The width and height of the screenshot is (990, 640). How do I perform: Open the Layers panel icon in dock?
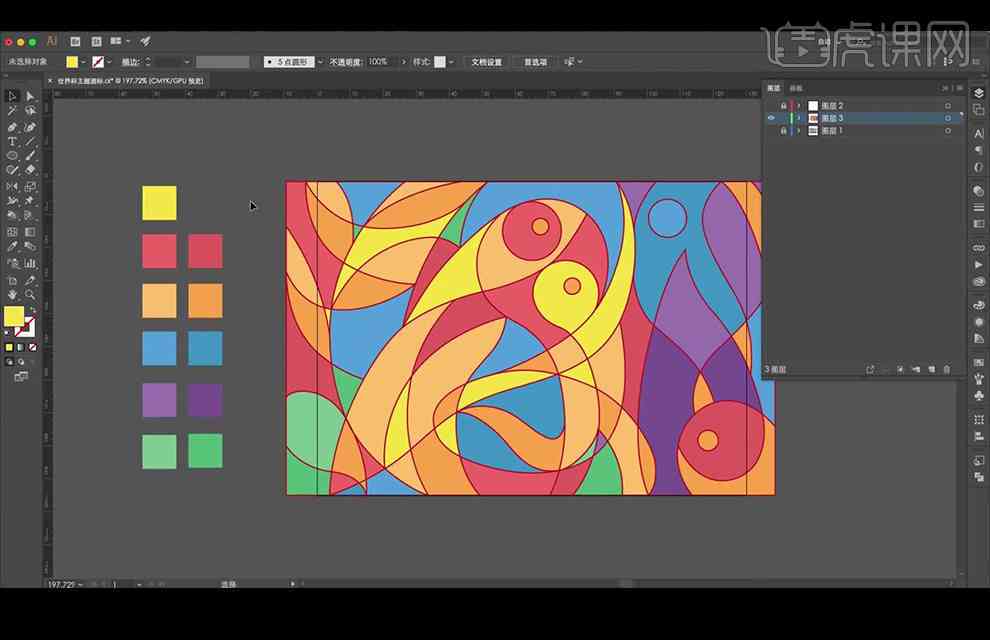click(979, 93)
